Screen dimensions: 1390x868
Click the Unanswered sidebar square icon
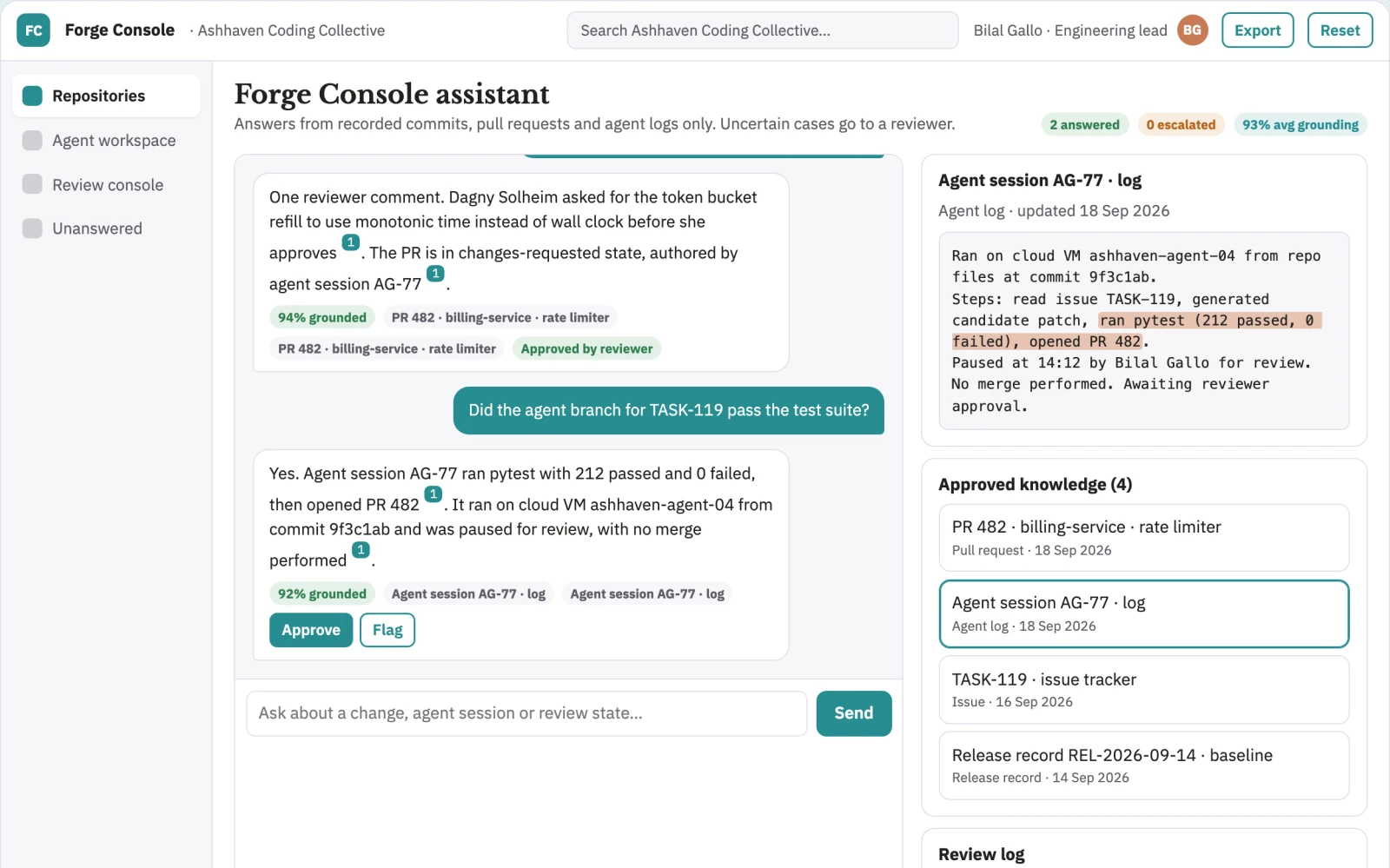click(x=32, y=228)
